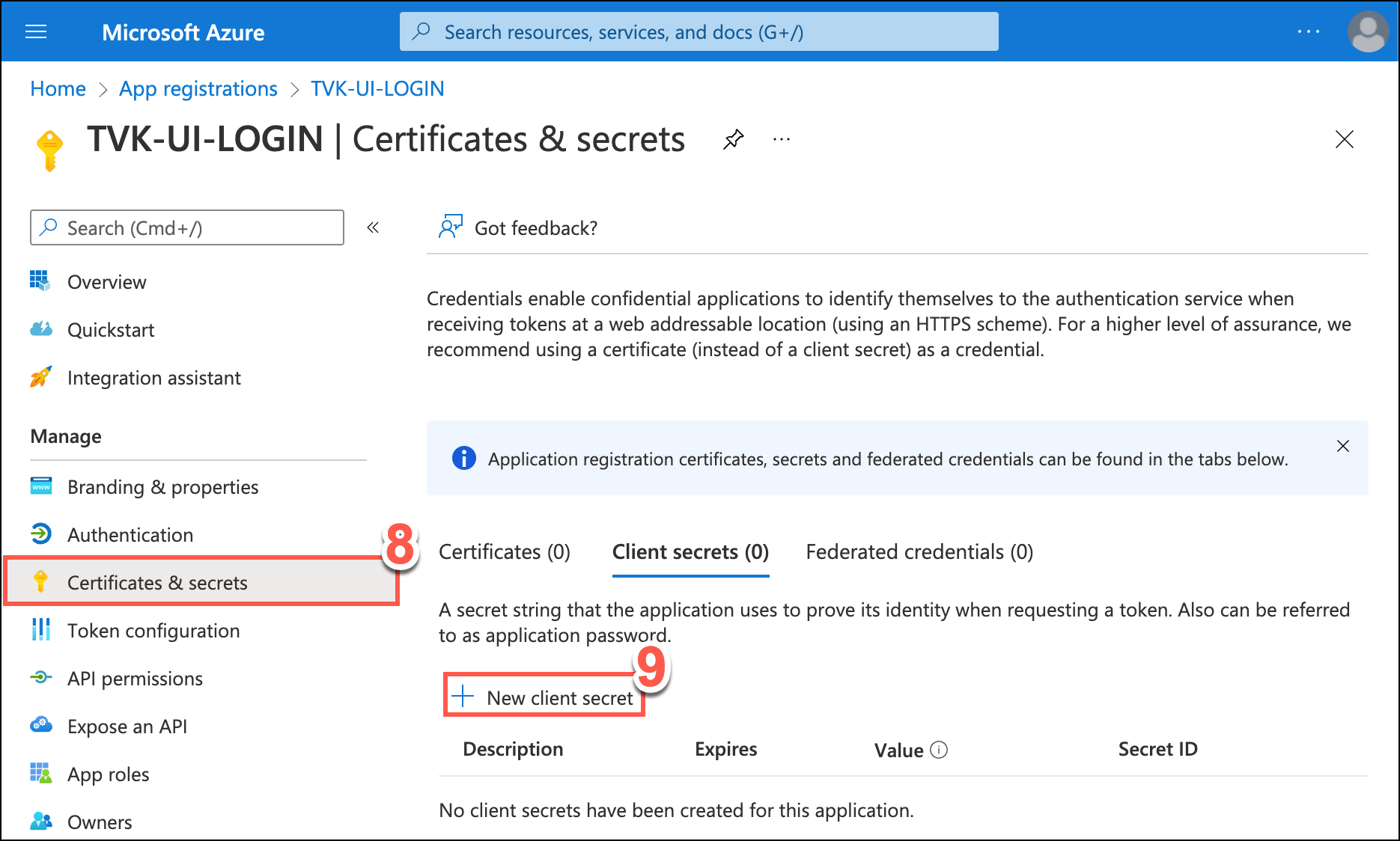This screenshot has width=1400, height=841.
Task: Switch to the Certificates (0) tab
Action: (504, 551)
